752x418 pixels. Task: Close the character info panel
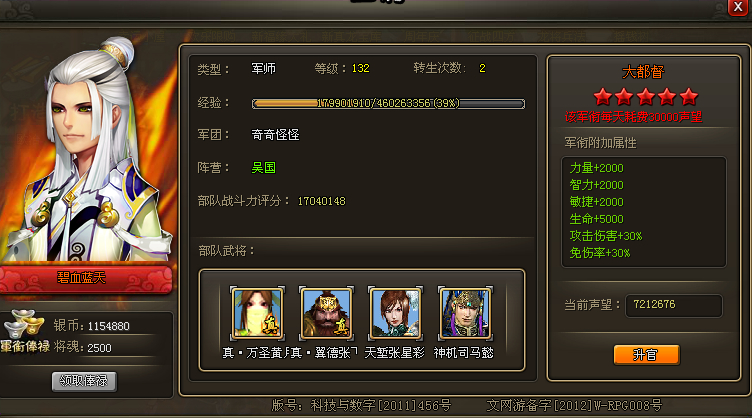739,8
